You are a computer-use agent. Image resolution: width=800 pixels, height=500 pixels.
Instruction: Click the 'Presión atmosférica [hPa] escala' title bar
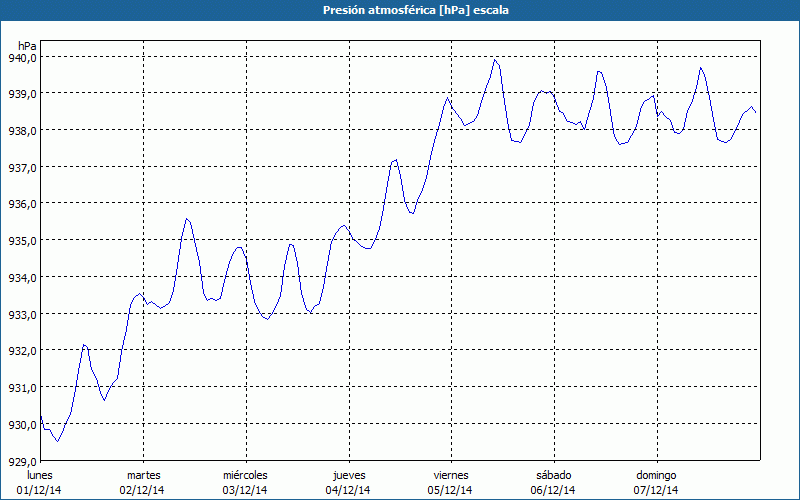click(400, 10)
